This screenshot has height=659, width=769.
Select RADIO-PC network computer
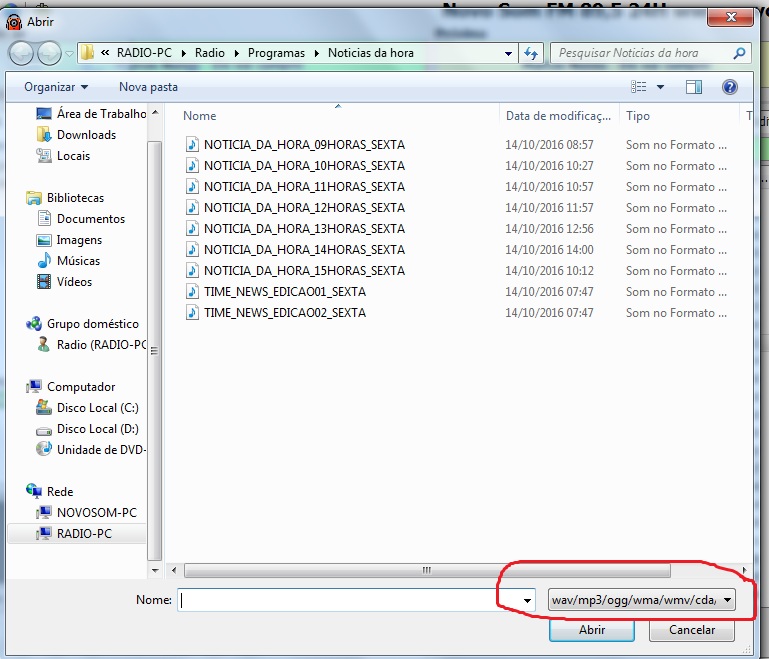coord(77,533)
